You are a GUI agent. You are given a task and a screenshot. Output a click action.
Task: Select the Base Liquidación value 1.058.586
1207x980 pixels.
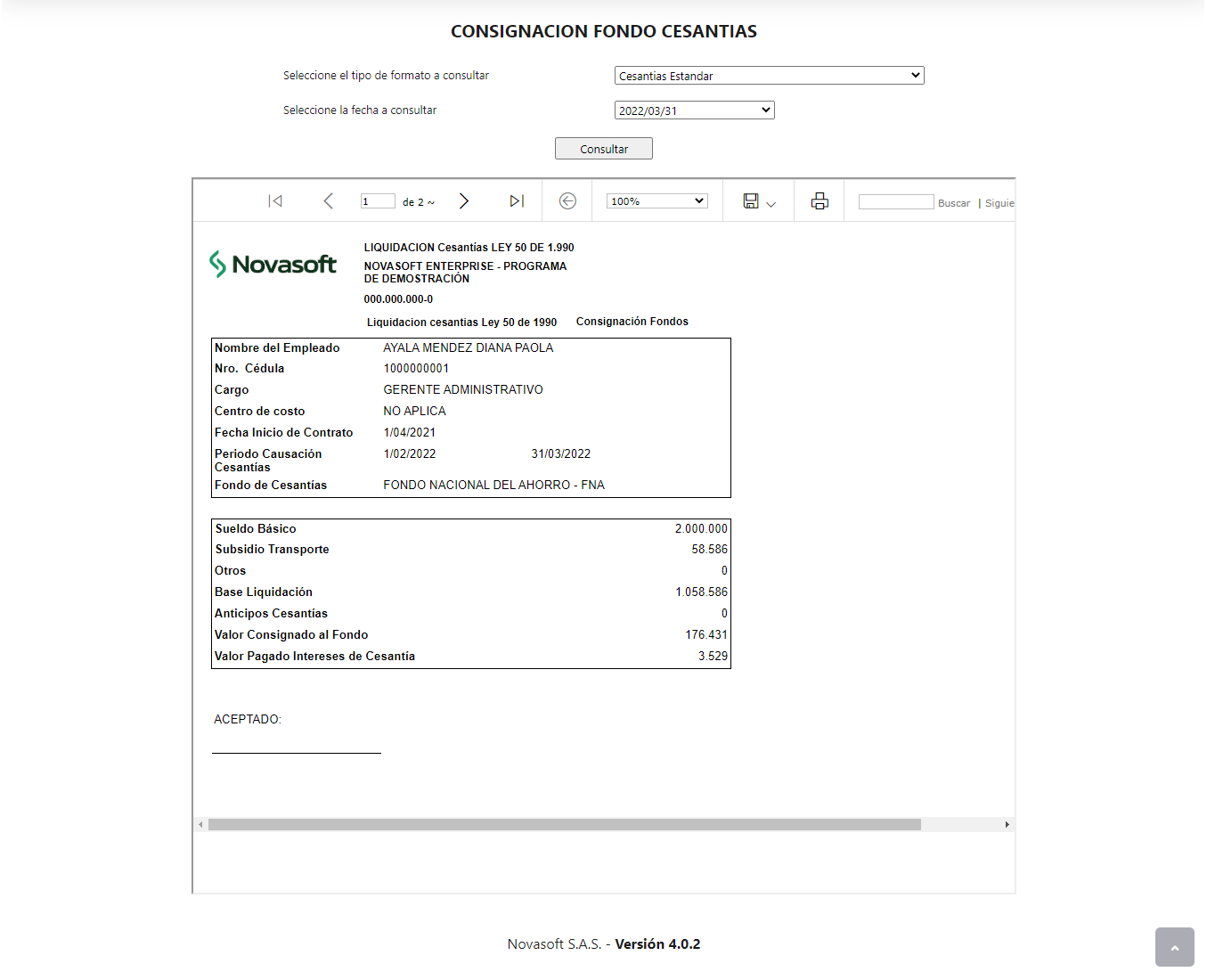coord(702,592)
